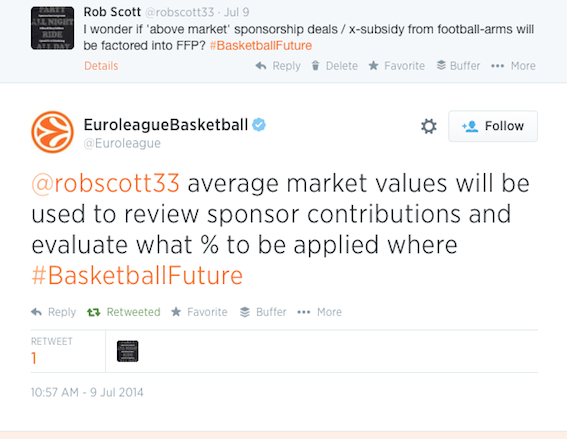Open the 10:57 AM - 9 Jul 2014 timestamp

[x=87, y=392]
